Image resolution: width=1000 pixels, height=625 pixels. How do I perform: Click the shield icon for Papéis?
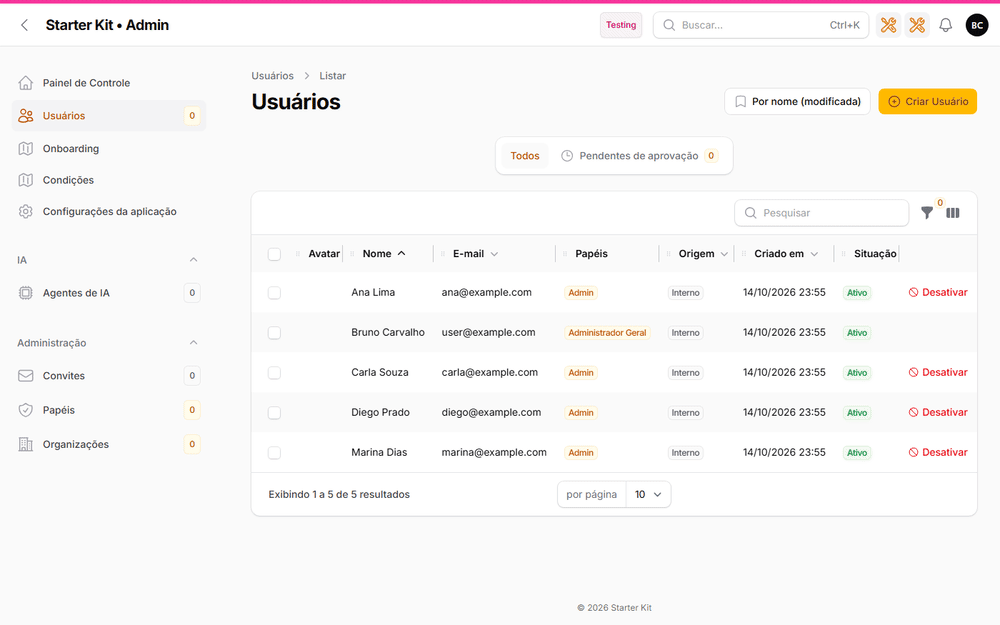tap(26, 410)
